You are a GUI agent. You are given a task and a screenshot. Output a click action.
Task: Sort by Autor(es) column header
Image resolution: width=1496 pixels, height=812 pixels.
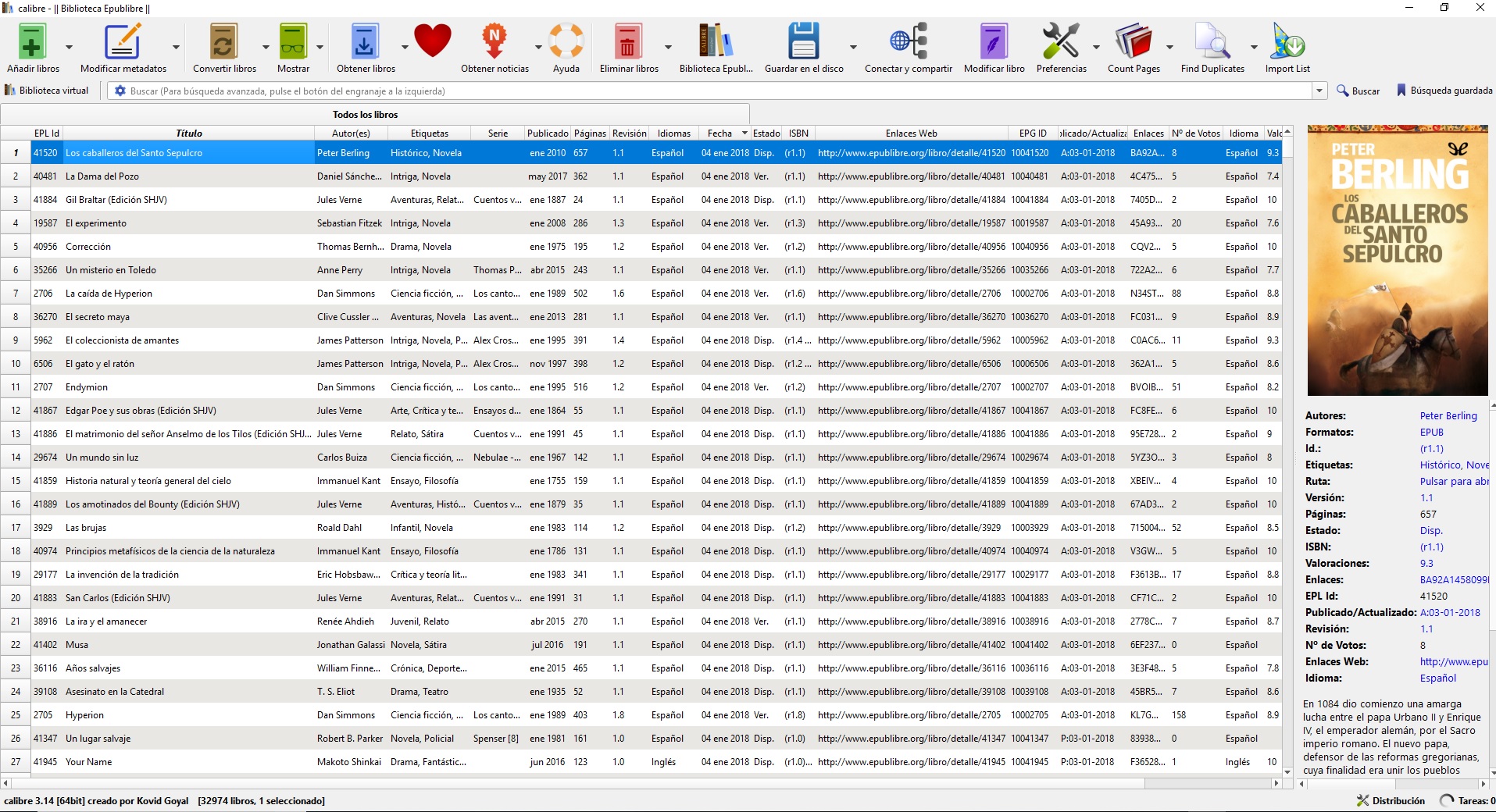[351, 134]
